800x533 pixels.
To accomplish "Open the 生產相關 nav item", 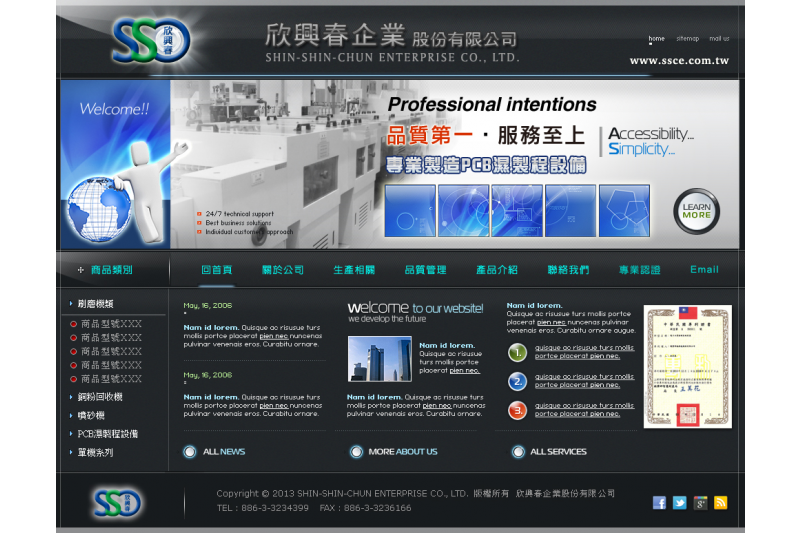I will [x=354, y=270].
